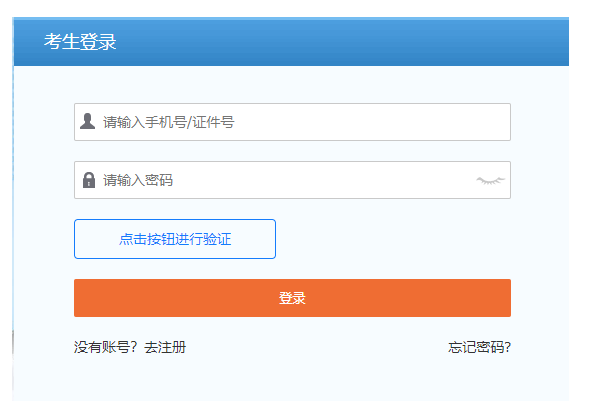This screenshot has height=401, width=589.
Task: Click the orange 登录 button
Action: (292, 298)
